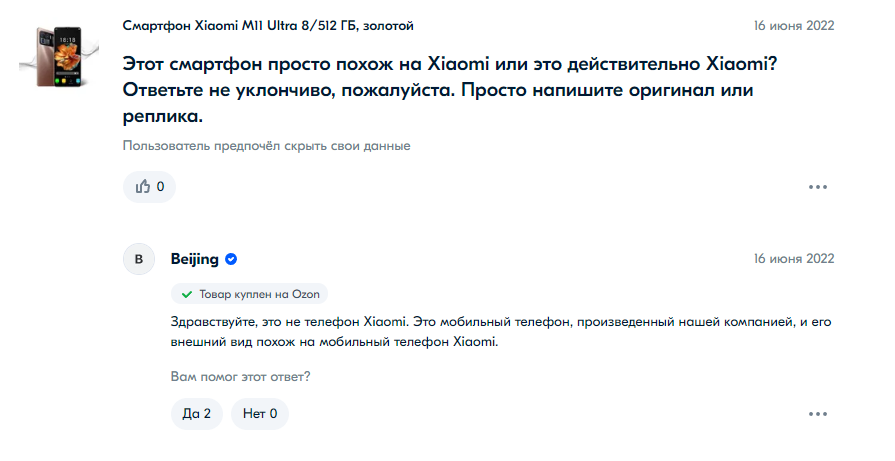Viewport: 895px width, 461px height.
Task: Click answer text starting with 'Здравствуйте'
Action: (x=500, y=322)
